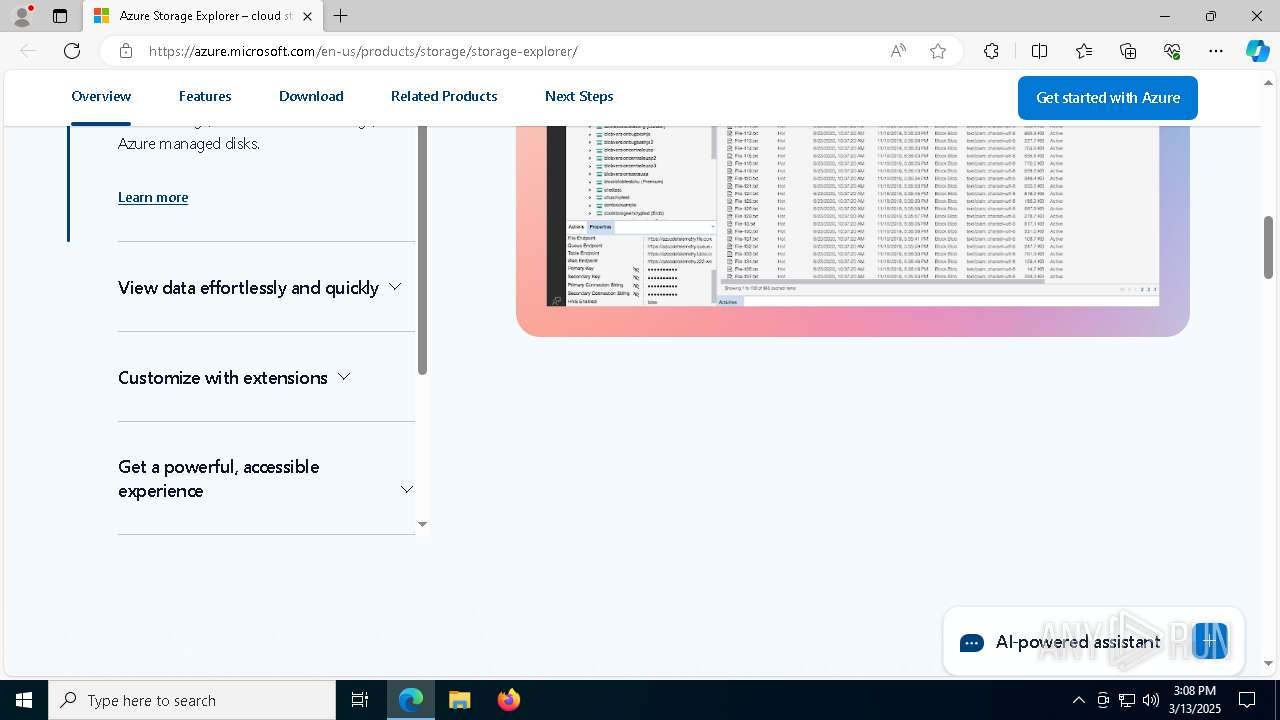Image resolution: width=1280 pixels, height=720 pixels.
Task: Close the Azure Storage Explorer tab
Action: point(307,16)
